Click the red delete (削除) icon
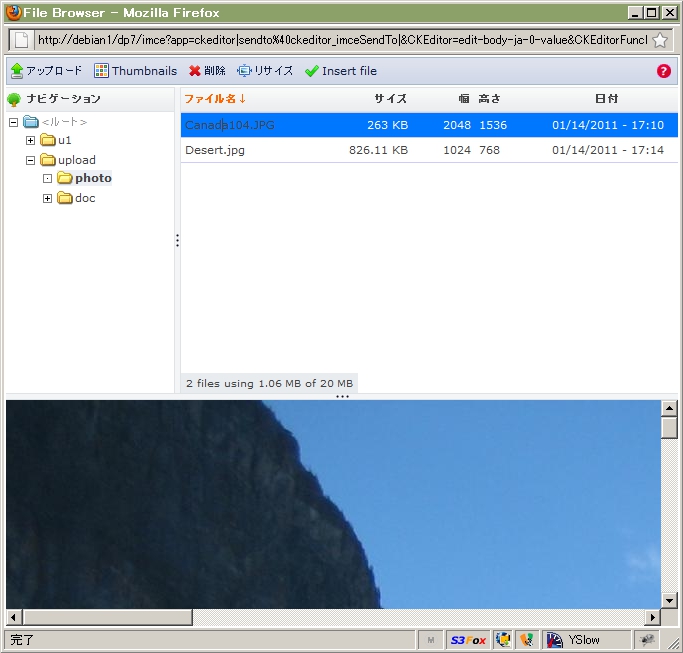Screen dimensions: 683x653 (x=196, y=71)
